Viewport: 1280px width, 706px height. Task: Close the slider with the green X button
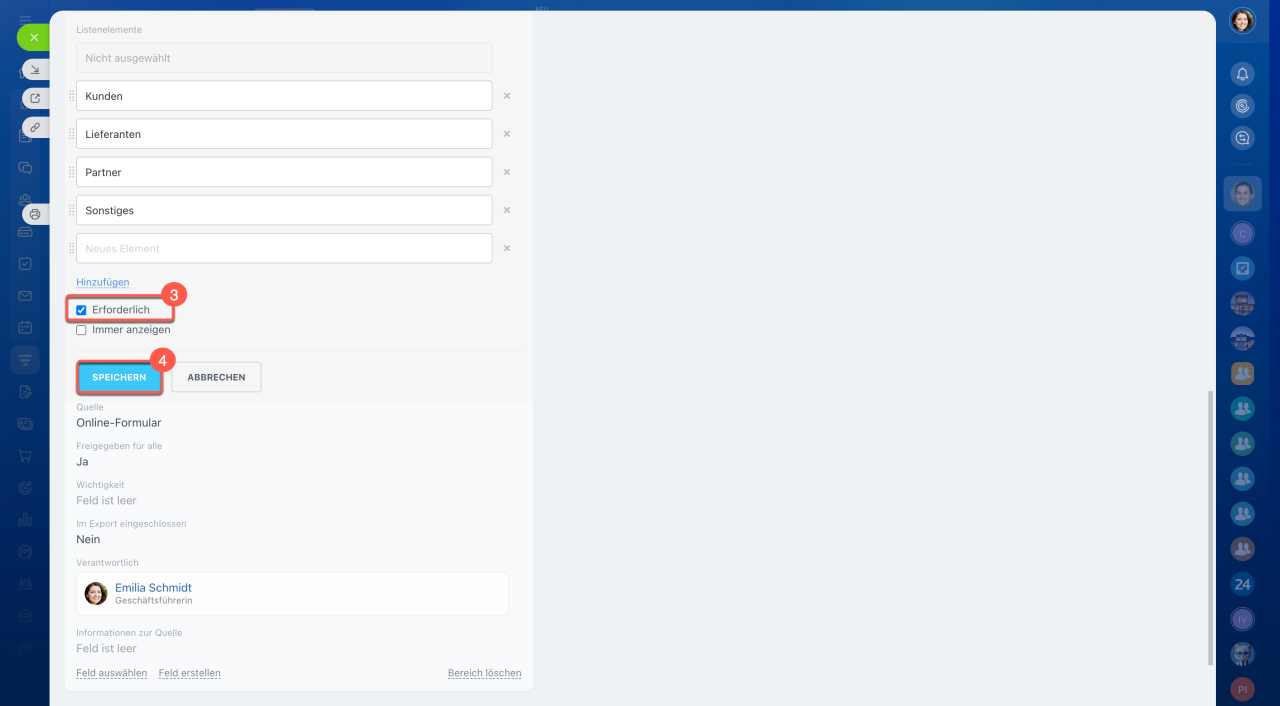[x=33, y=37]
